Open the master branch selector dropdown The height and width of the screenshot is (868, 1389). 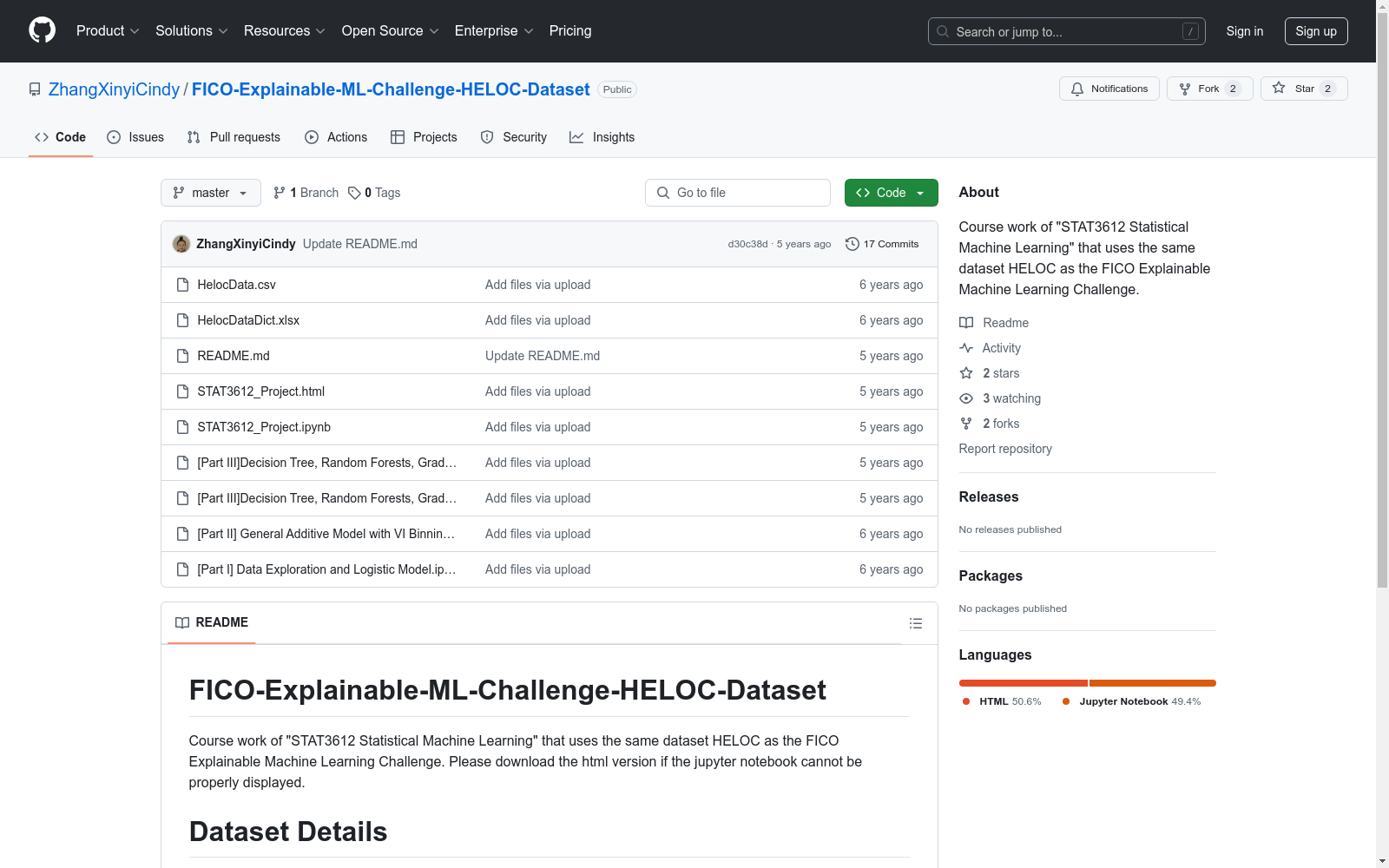pyautogui.click(x=211, y=193)
